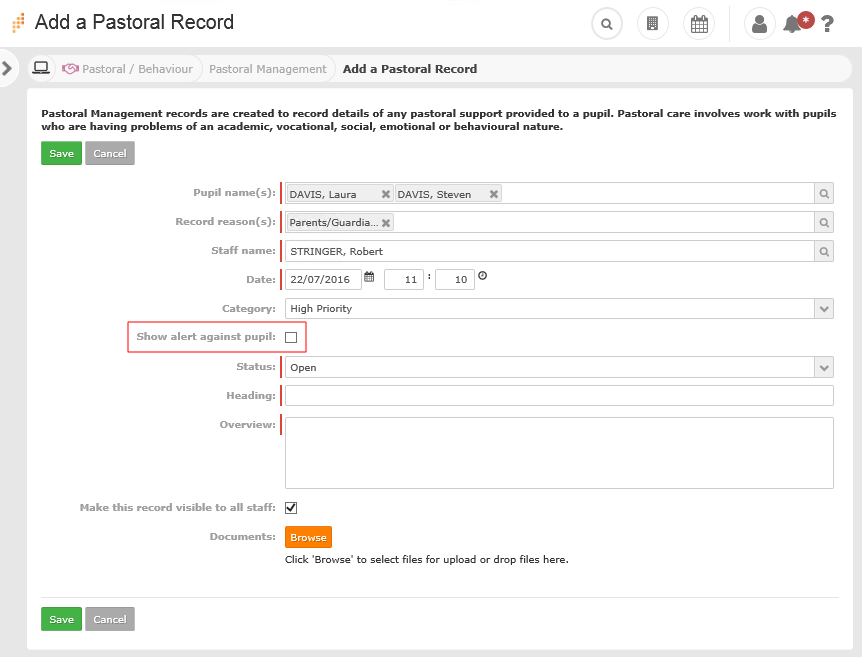Open the calendar icon in top bar
Screen dimensions: 862x657
point(699,24)
